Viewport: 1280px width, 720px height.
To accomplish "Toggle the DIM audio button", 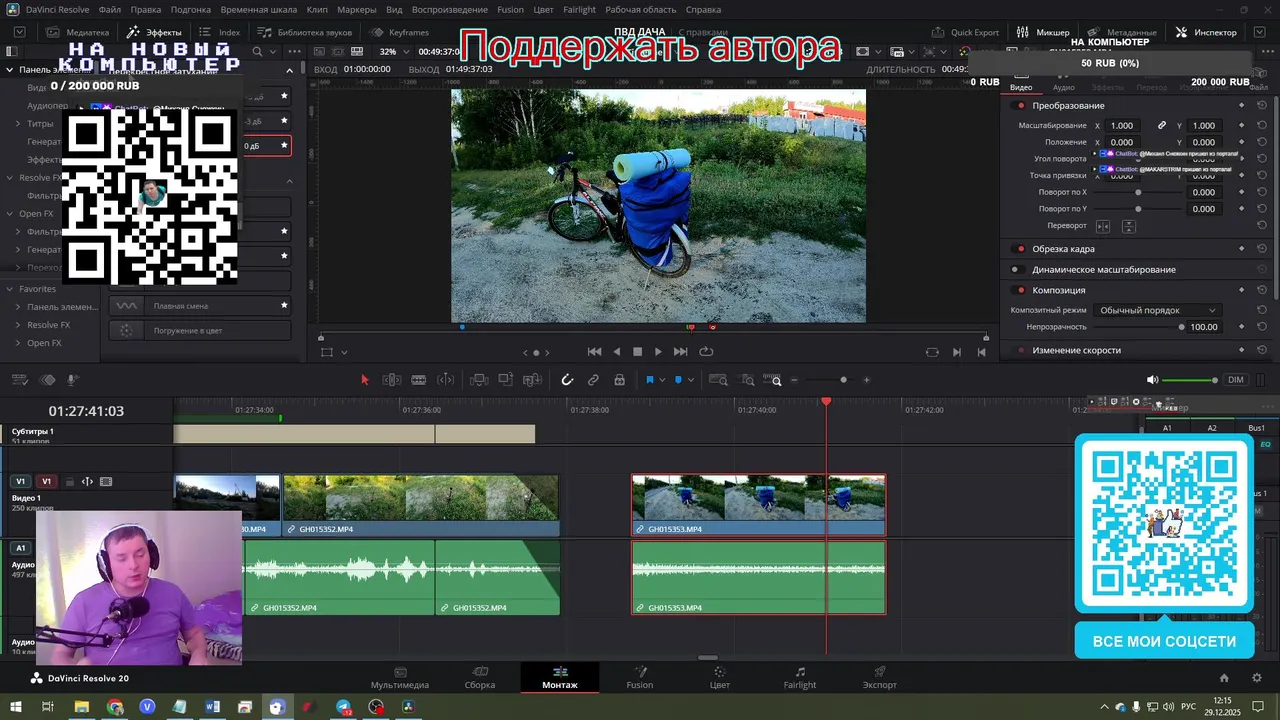I will point(1236,380).
